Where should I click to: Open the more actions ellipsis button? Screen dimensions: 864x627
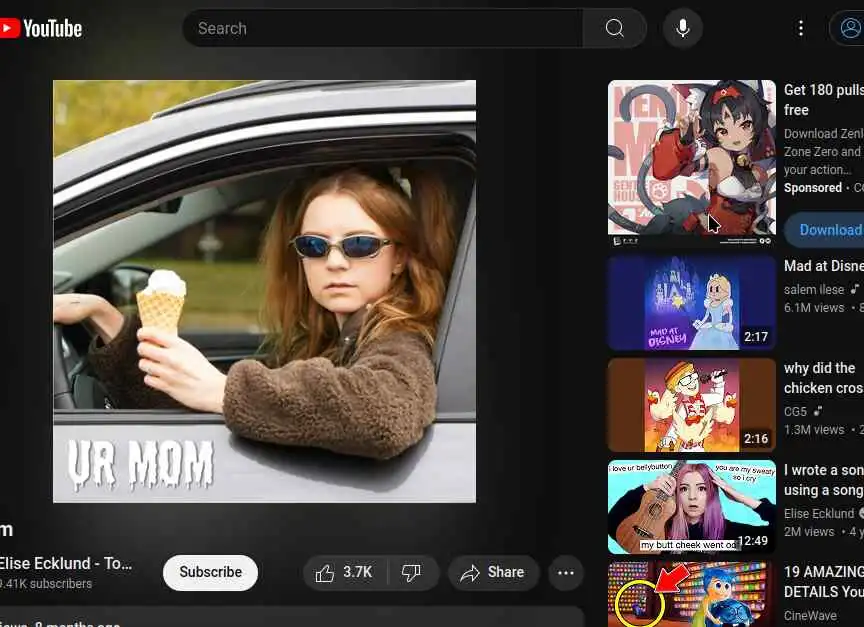pyautogui.click(x=565, y=572)
